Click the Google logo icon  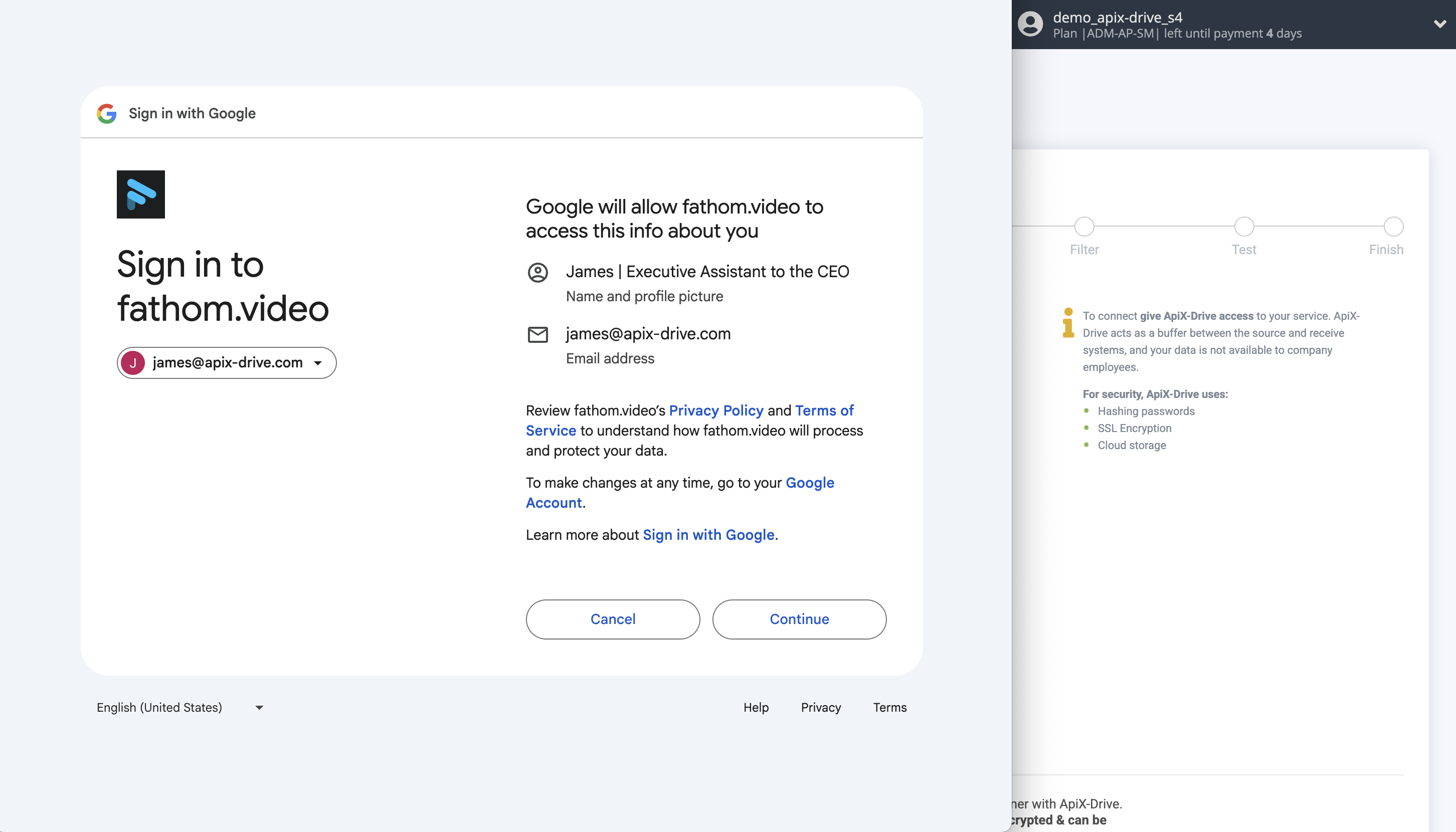click(x=106, y=113)
